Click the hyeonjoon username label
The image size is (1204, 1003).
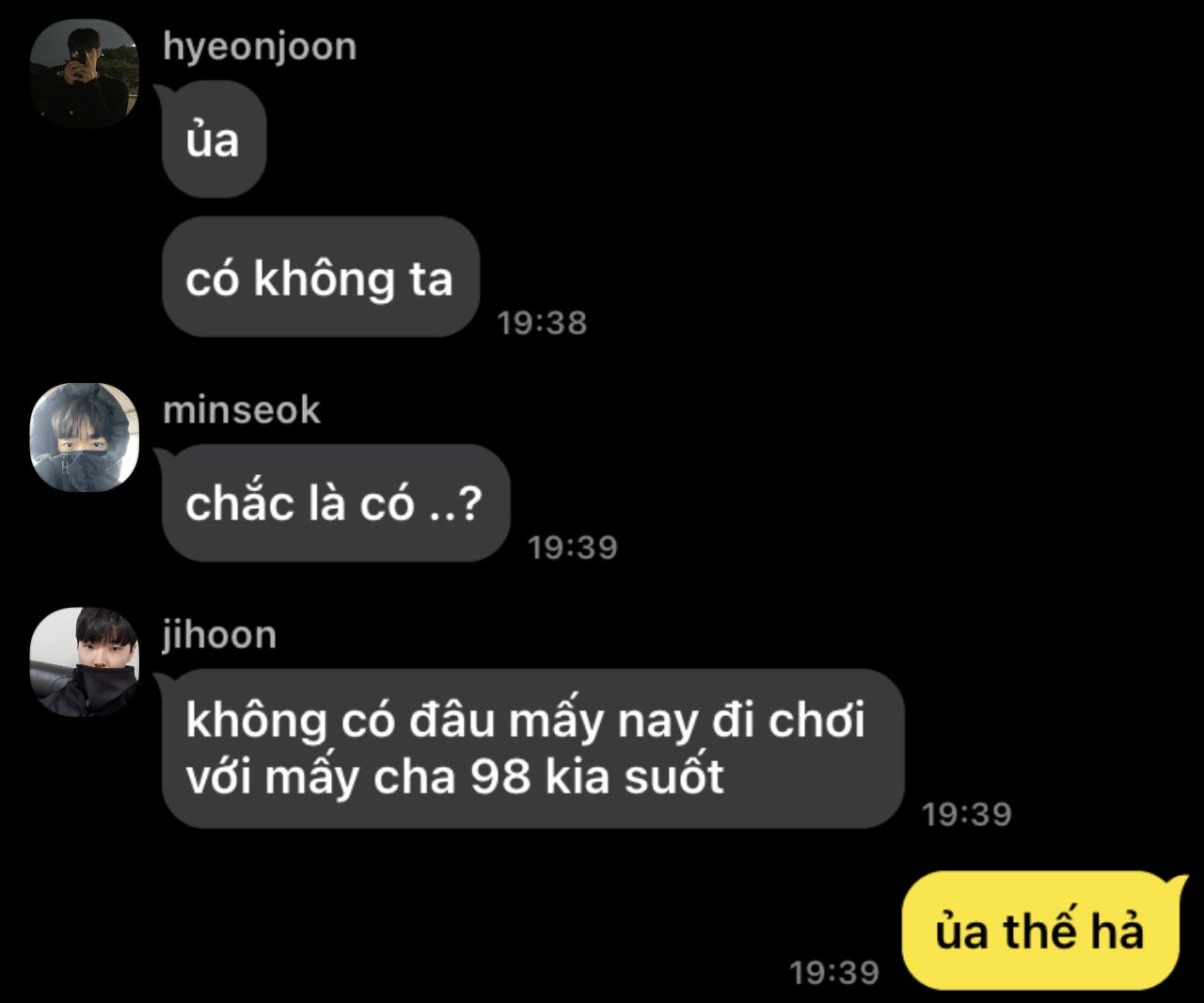[260, 46]
